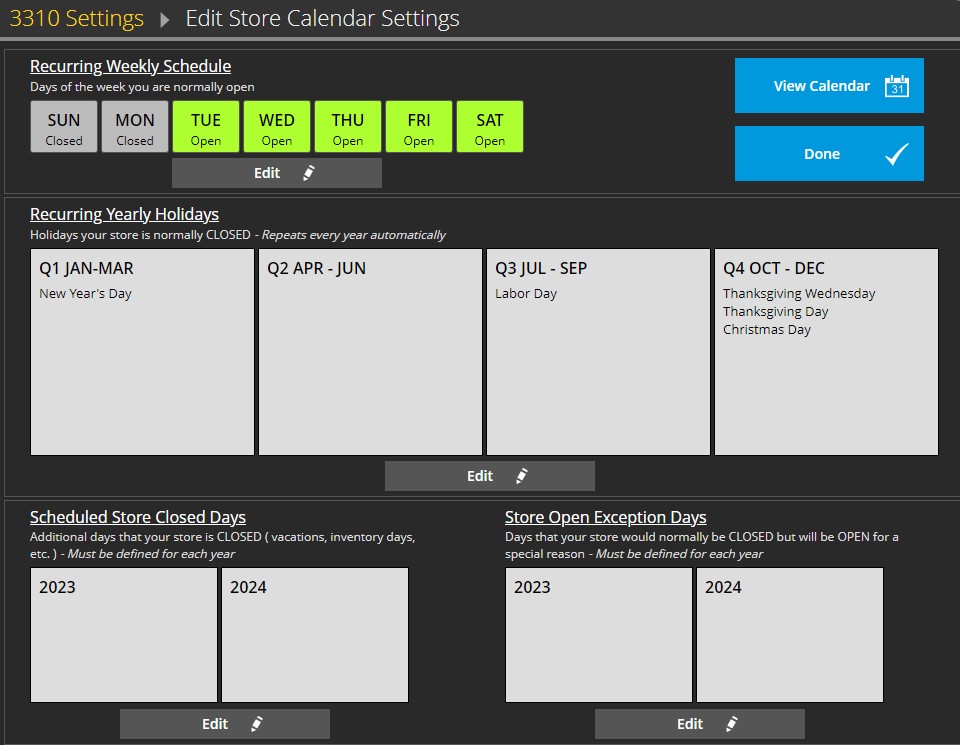
Task: Select the Q2 APR - JUN holidays panel
Action: click(x=370, y=352)
